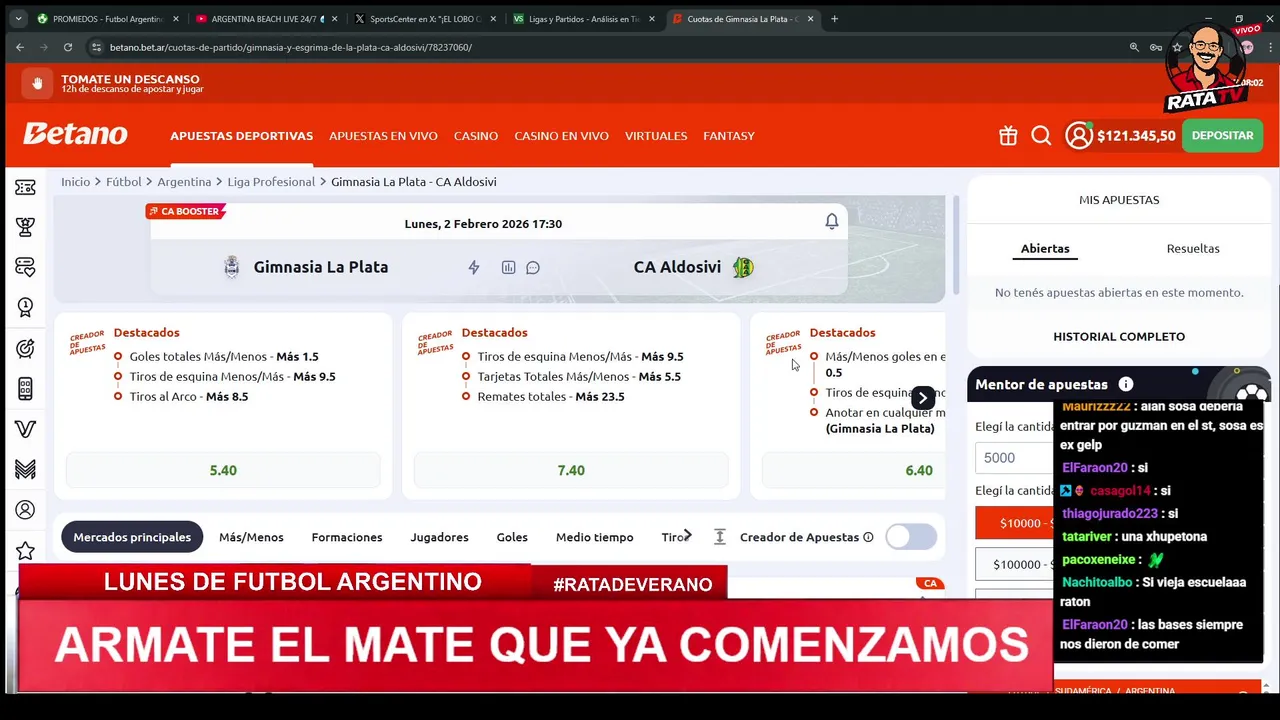This screenshot has height=720, width=1280.
Task: Bookmark page with the star icon
Action: tap(1178, 47)
